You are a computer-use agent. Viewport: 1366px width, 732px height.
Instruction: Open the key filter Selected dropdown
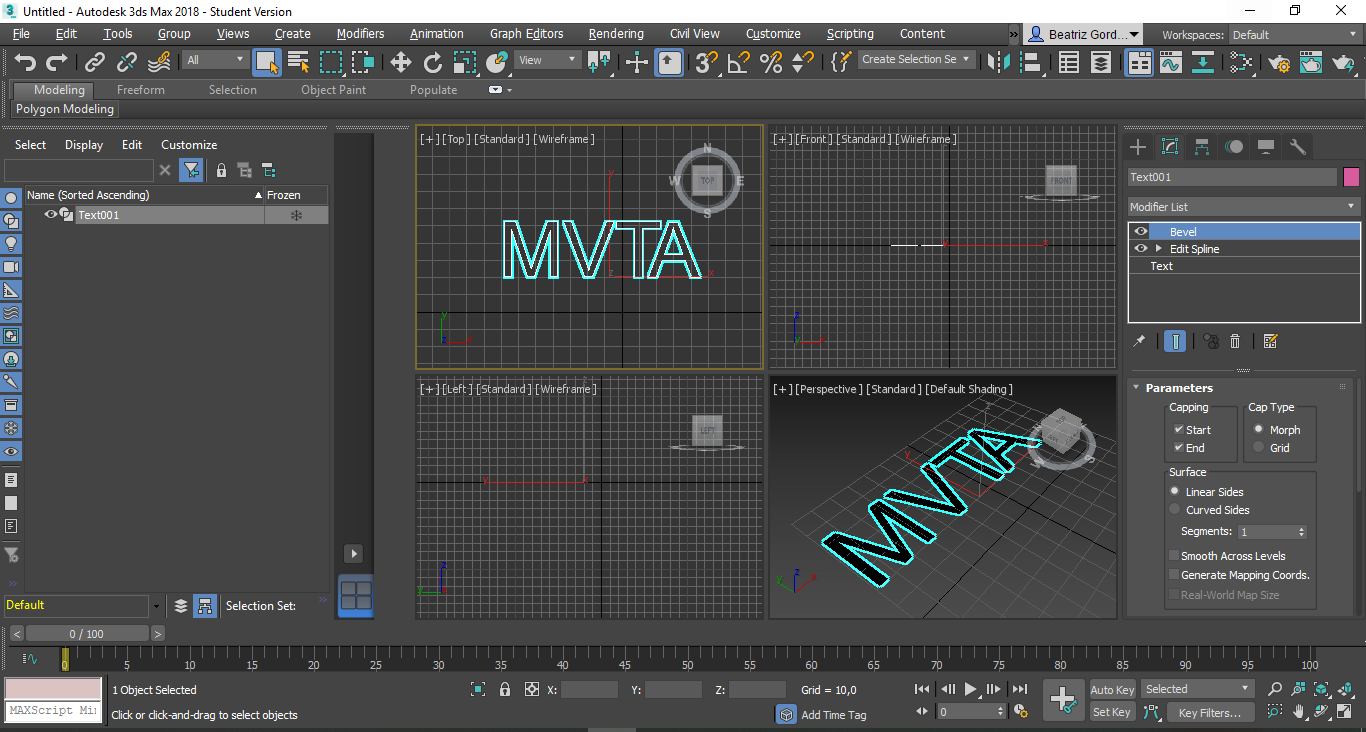point(1198,689)
